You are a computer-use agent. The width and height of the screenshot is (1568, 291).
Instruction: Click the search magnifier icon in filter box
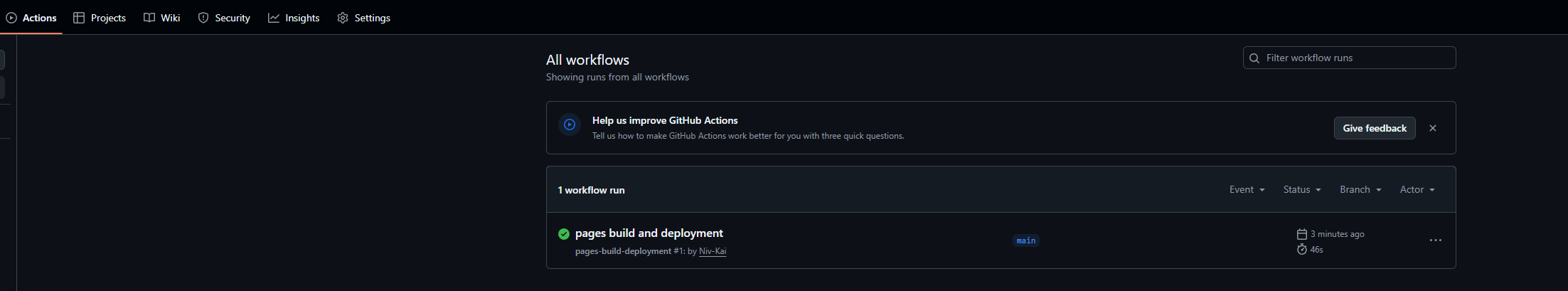coord(1254,58)
